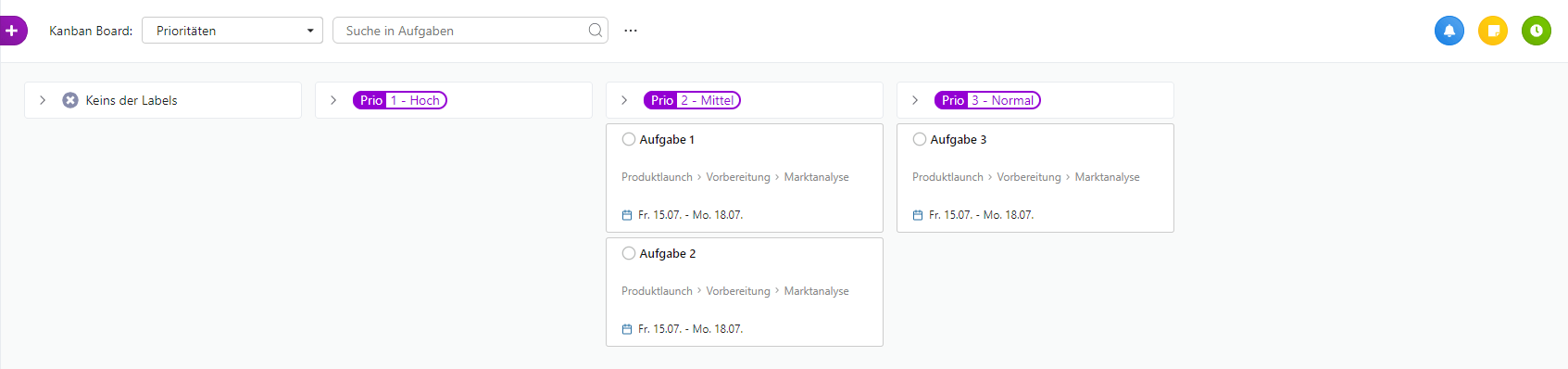Screen dimensions: 1568x369
Task: Mark Aufgabe 2 as done
Action: (x=629, y=253)
